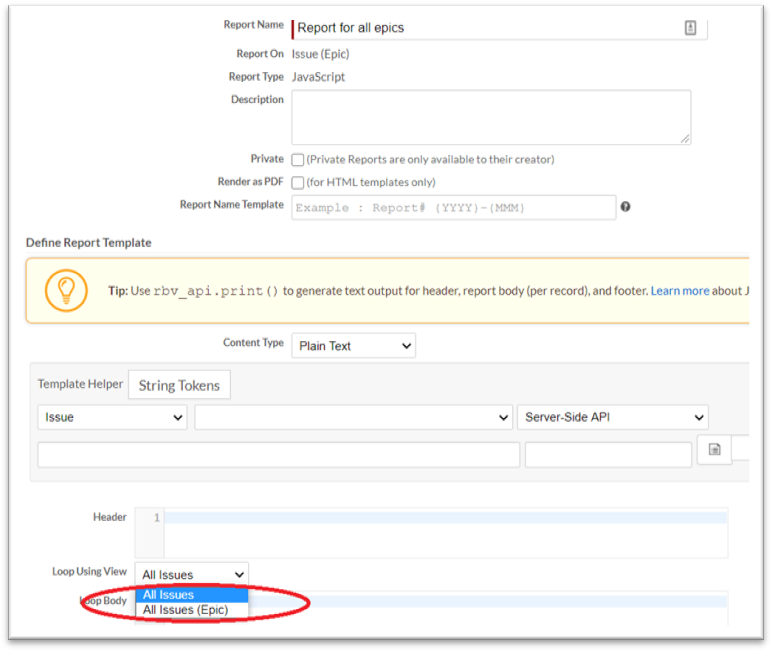The image size is (773, 652).
Task: Click the Header code editor line 1
Action: pos(445,518)
